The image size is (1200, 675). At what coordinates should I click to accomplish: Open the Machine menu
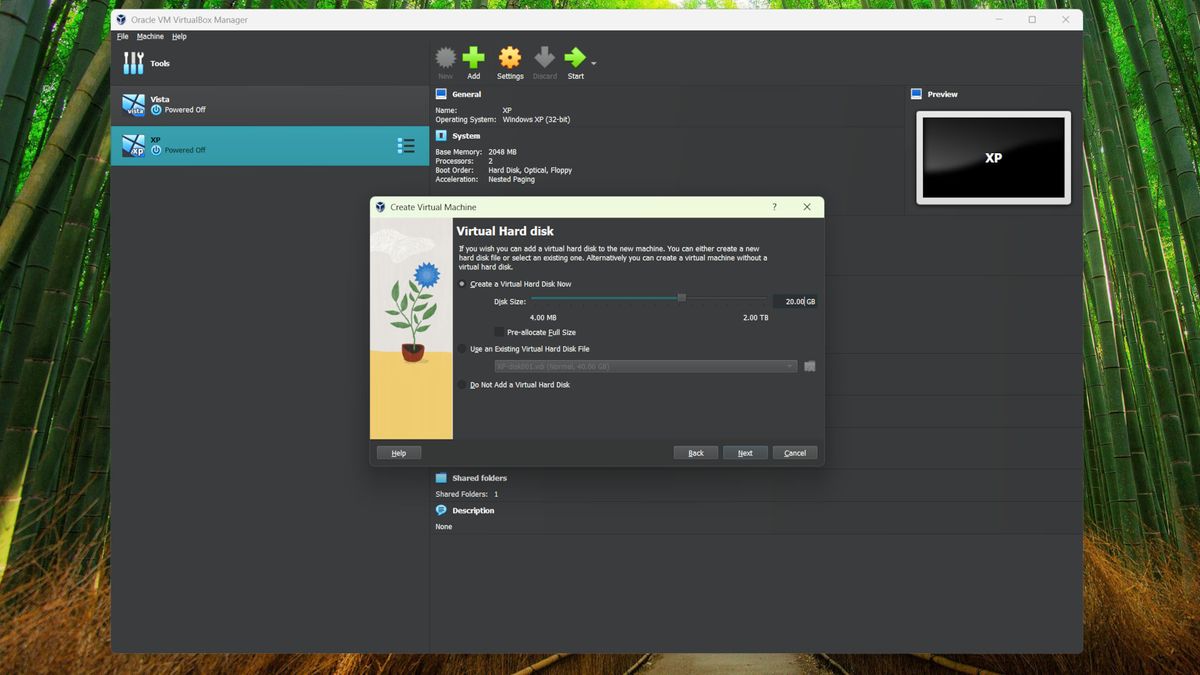(149, 36)
